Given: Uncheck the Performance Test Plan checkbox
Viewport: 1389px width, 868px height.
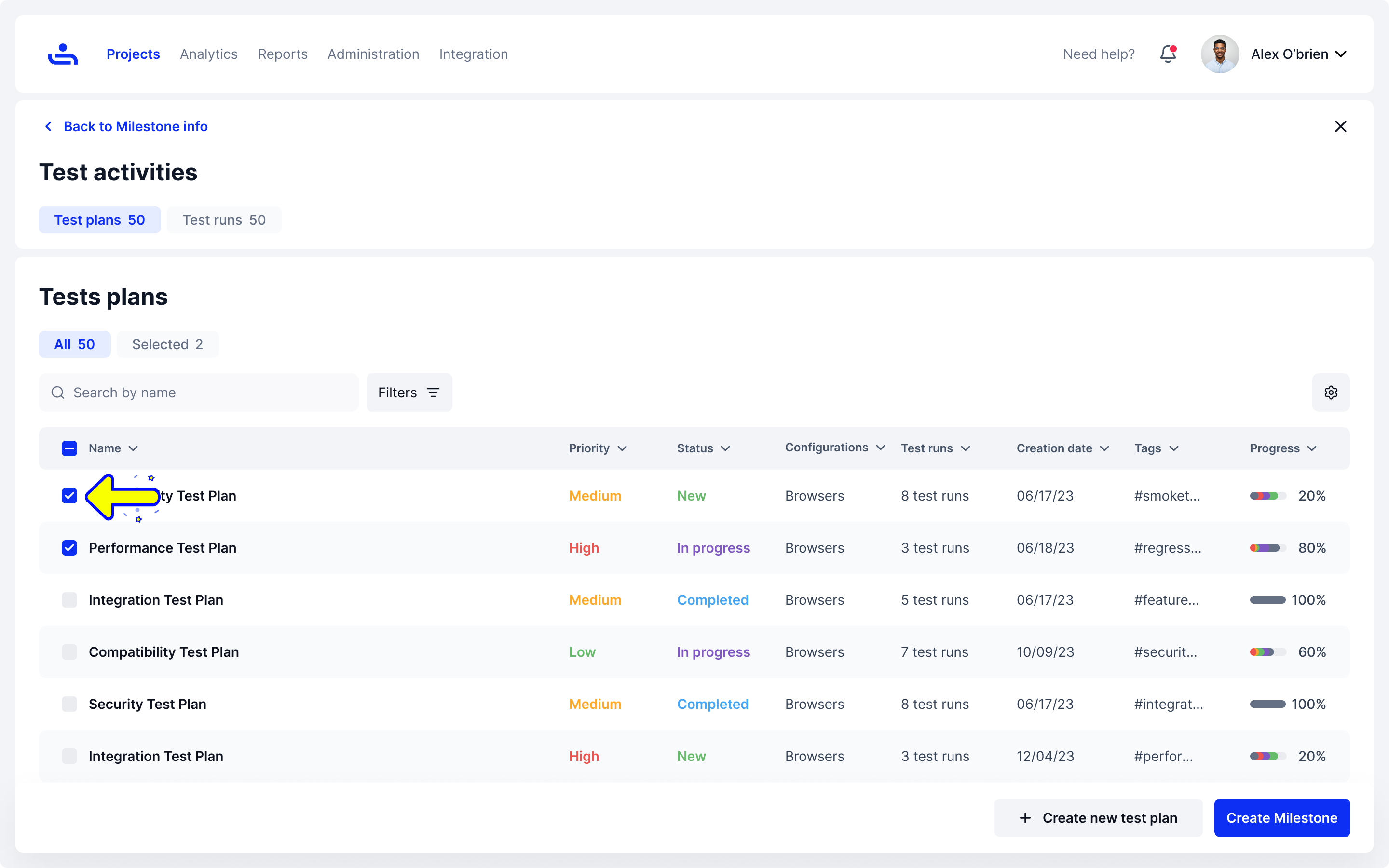Looking at the screenshot, I should 69,548.
